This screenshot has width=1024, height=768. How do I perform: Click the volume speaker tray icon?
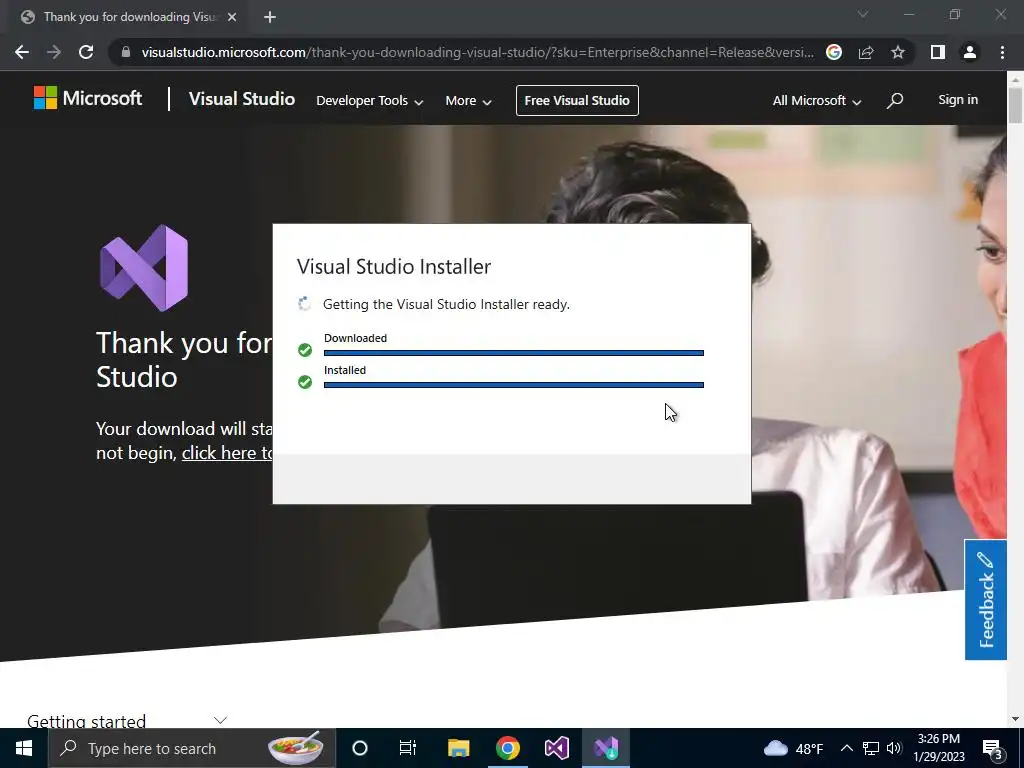tap(894, 748)
